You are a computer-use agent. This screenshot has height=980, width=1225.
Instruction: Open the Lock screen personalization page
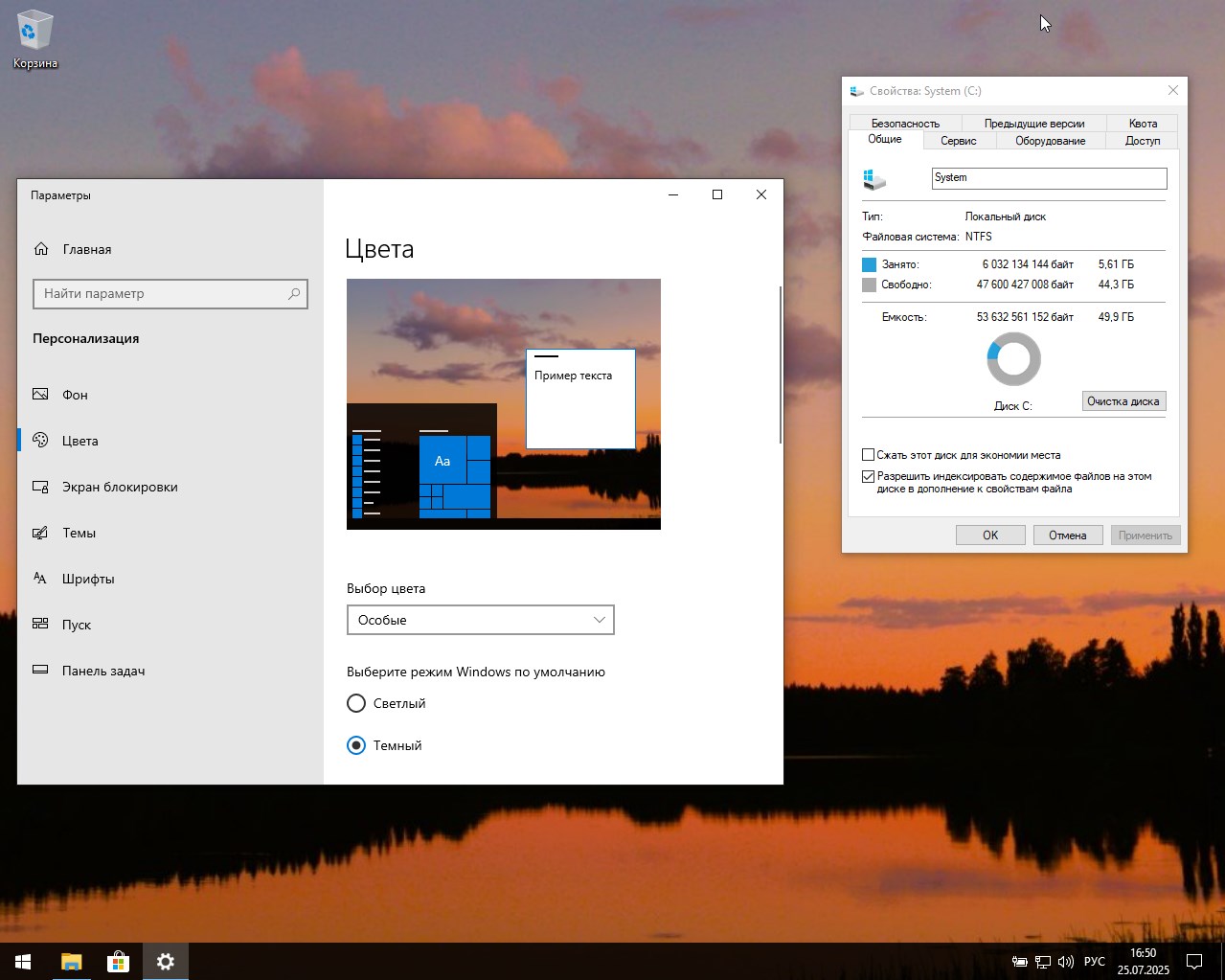pos(120,487)
